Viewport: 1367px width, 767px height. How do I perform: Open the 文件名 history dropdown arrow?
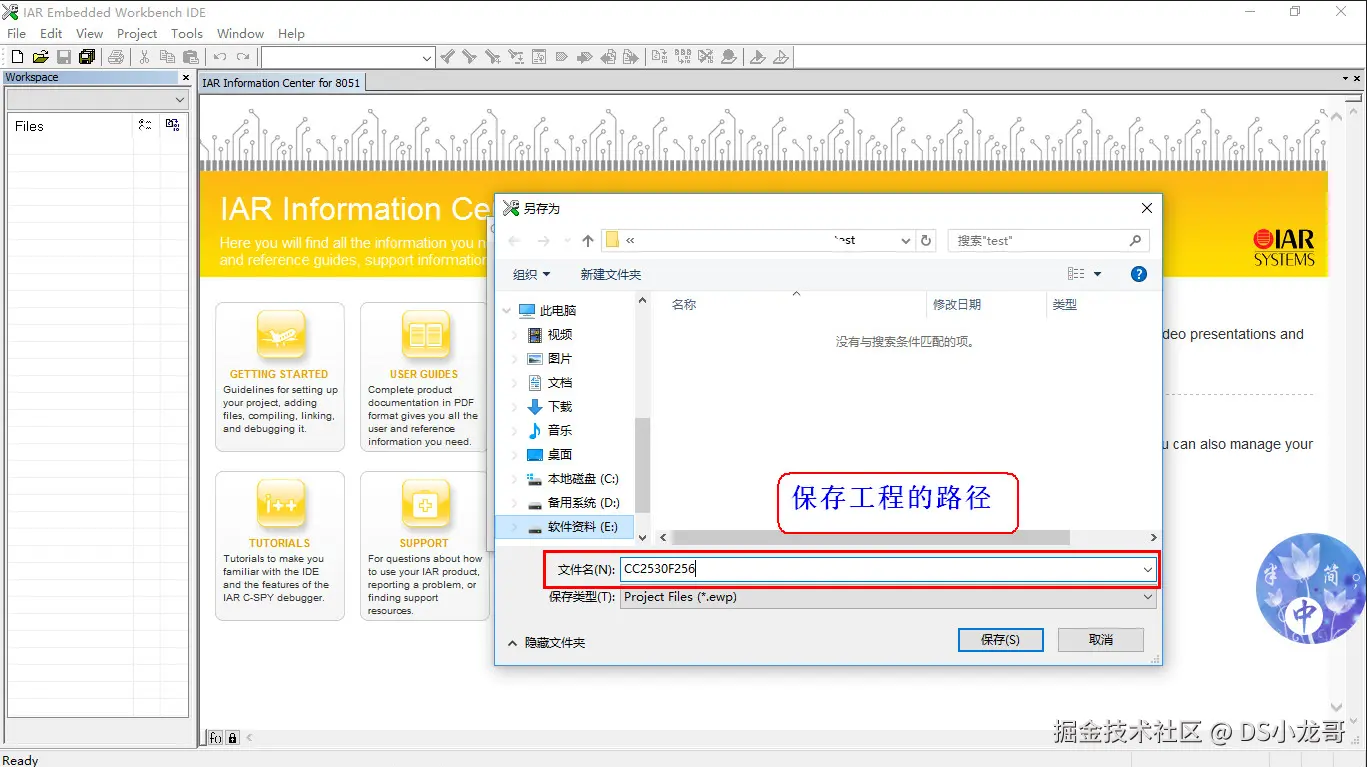1147,569
